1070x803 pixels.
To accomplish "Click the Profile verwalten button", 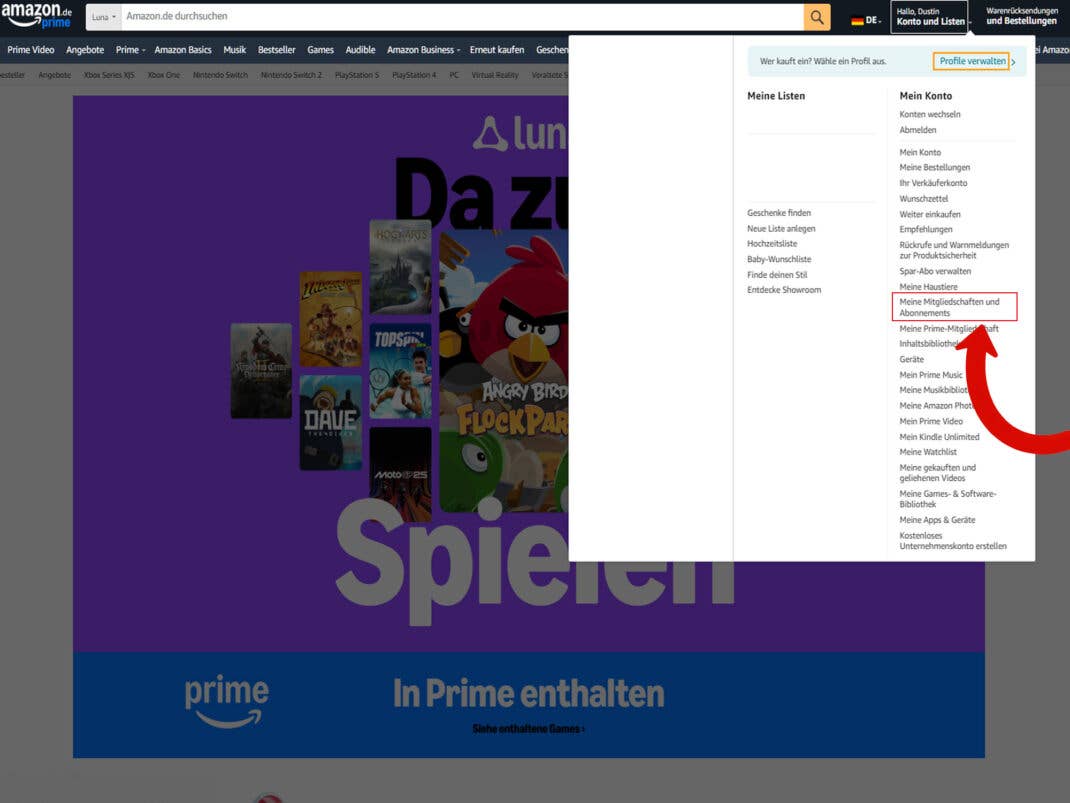I will [972, 61].
